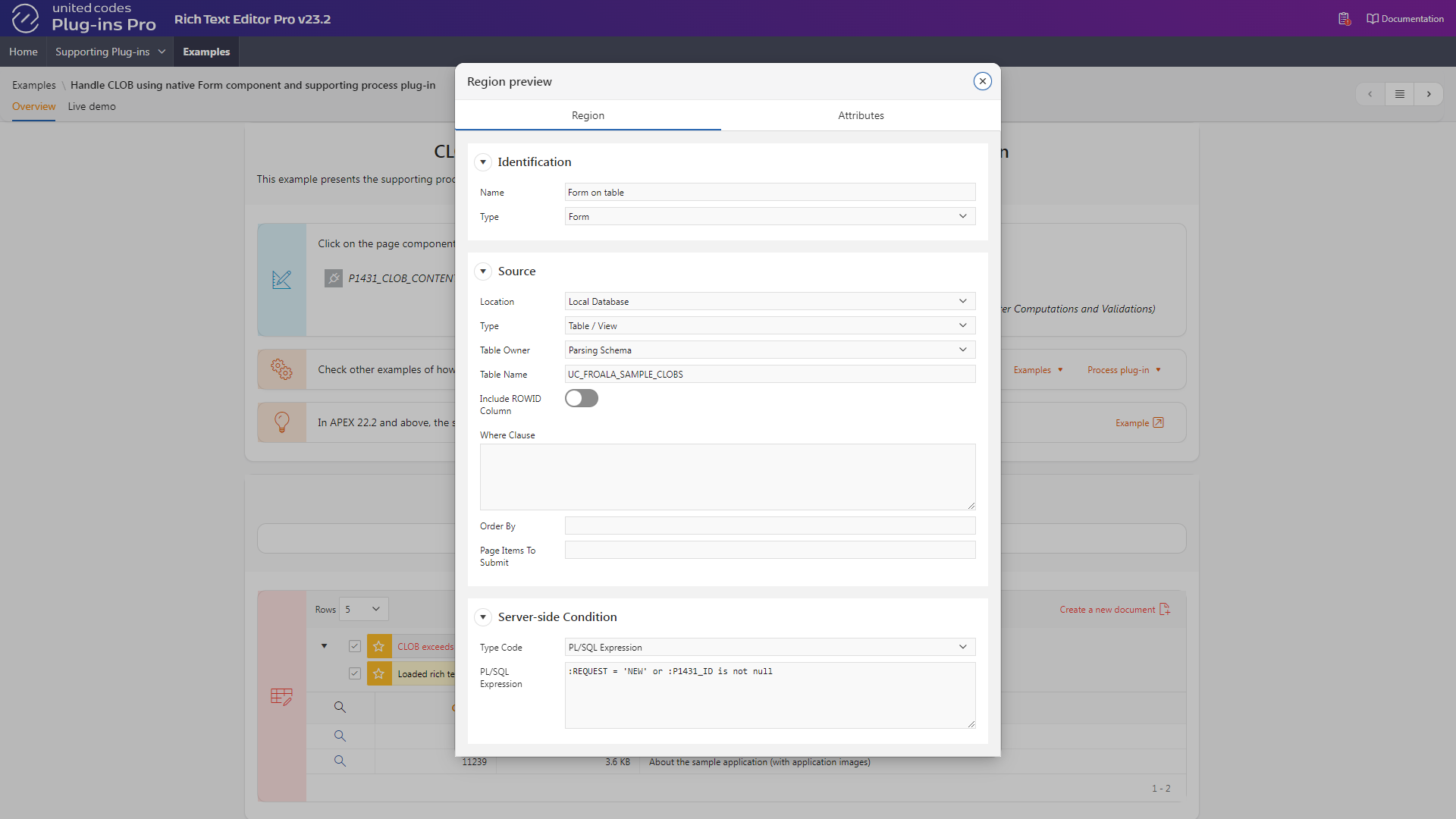Go to the Home menu item

pos(24,52)
